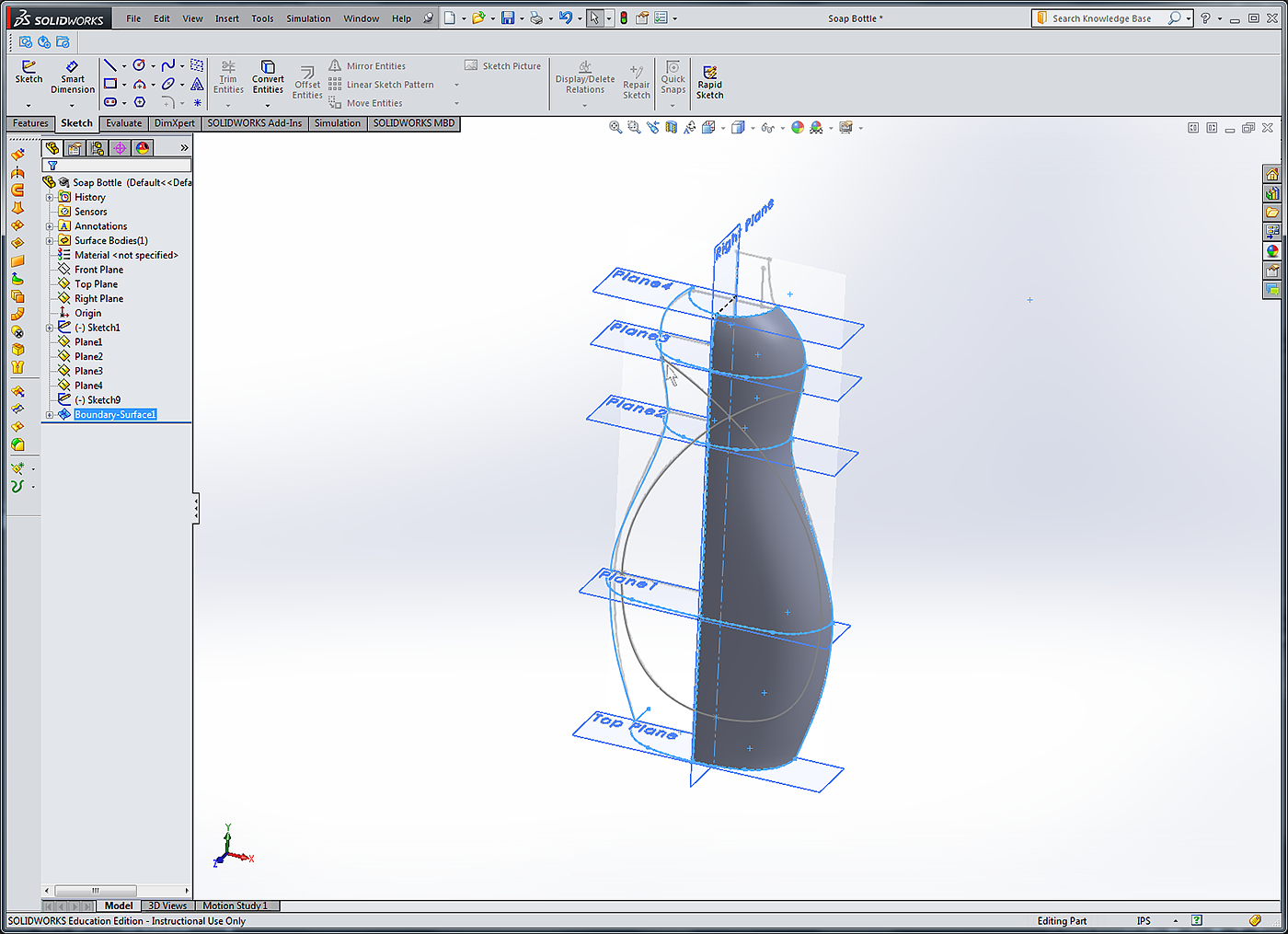Select Plane3 in the feature tree
The height and width of the screenshot is (934, 1288).
click(x=88, y=371)
